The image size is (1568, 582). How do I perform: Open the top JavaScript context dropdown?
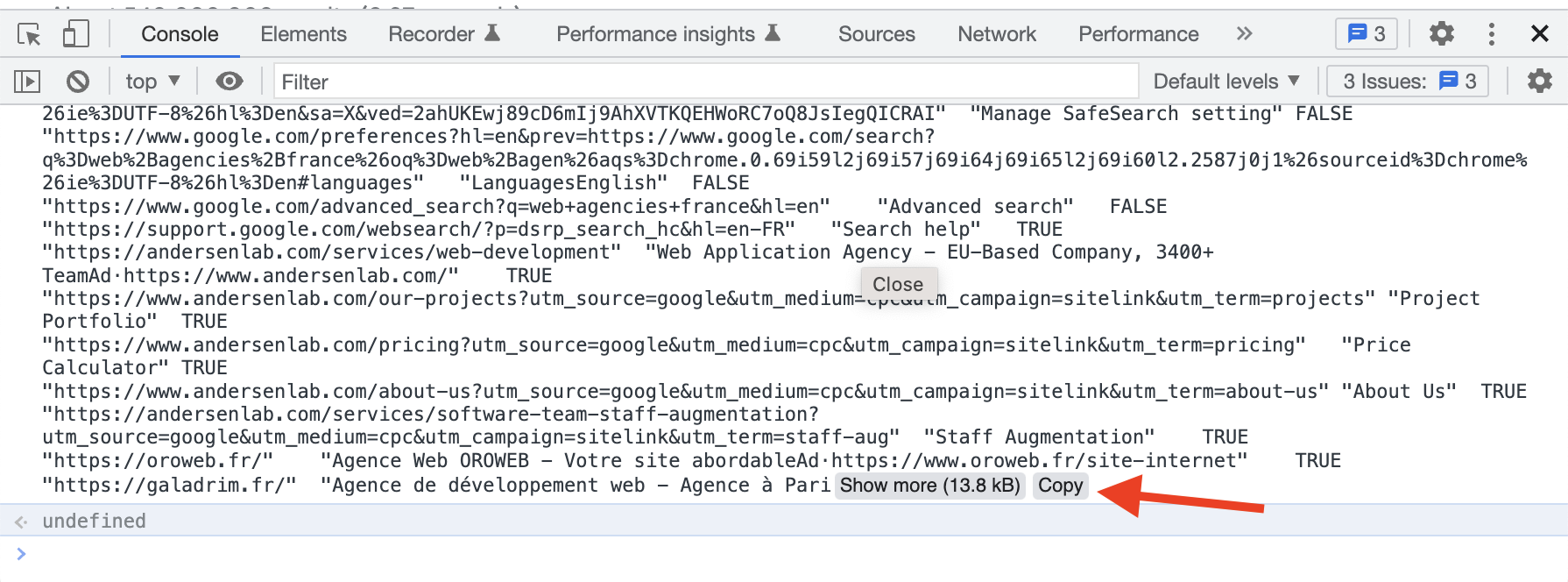pos(152,82)
